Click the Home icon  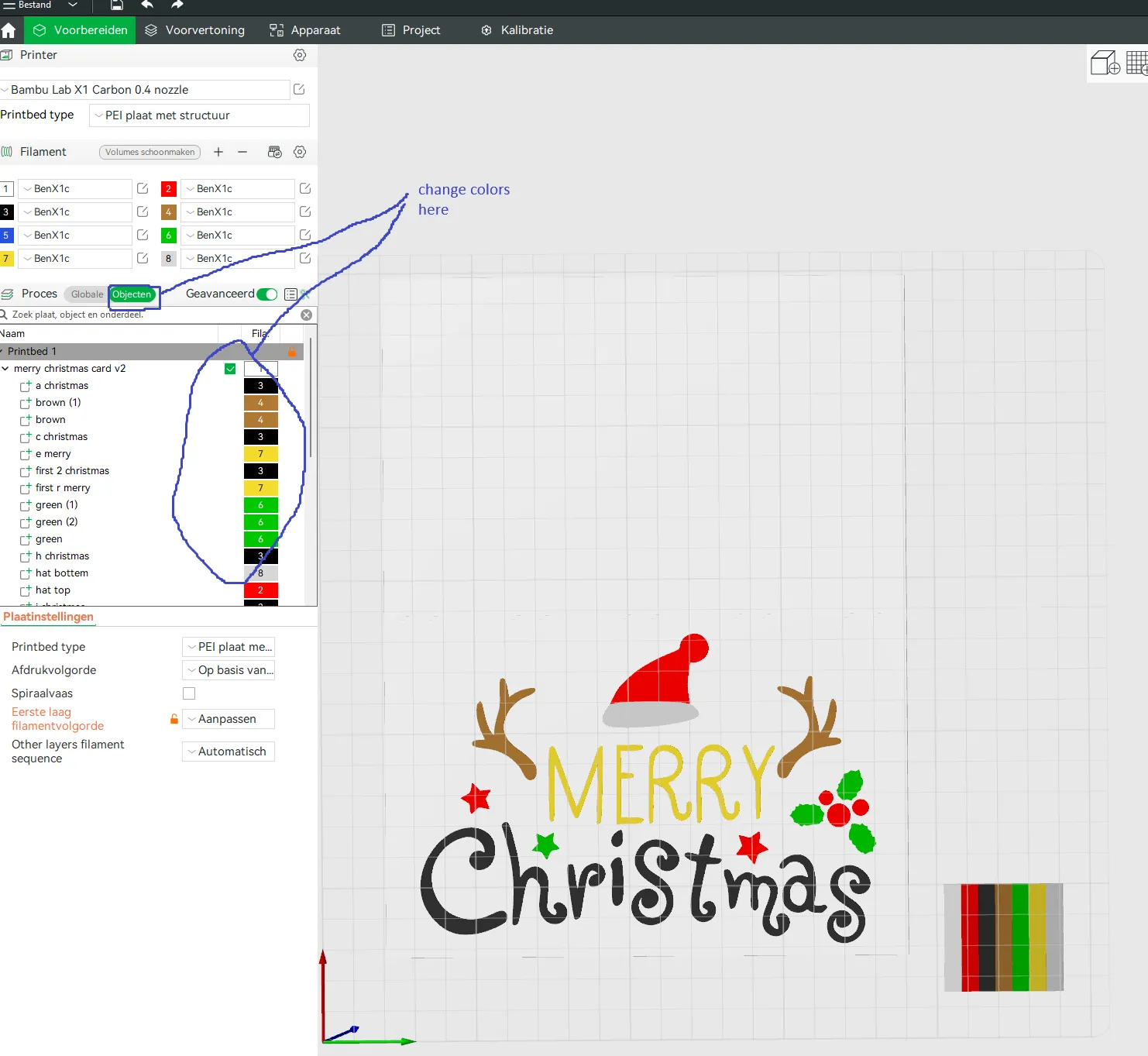[x=9, y=30]
